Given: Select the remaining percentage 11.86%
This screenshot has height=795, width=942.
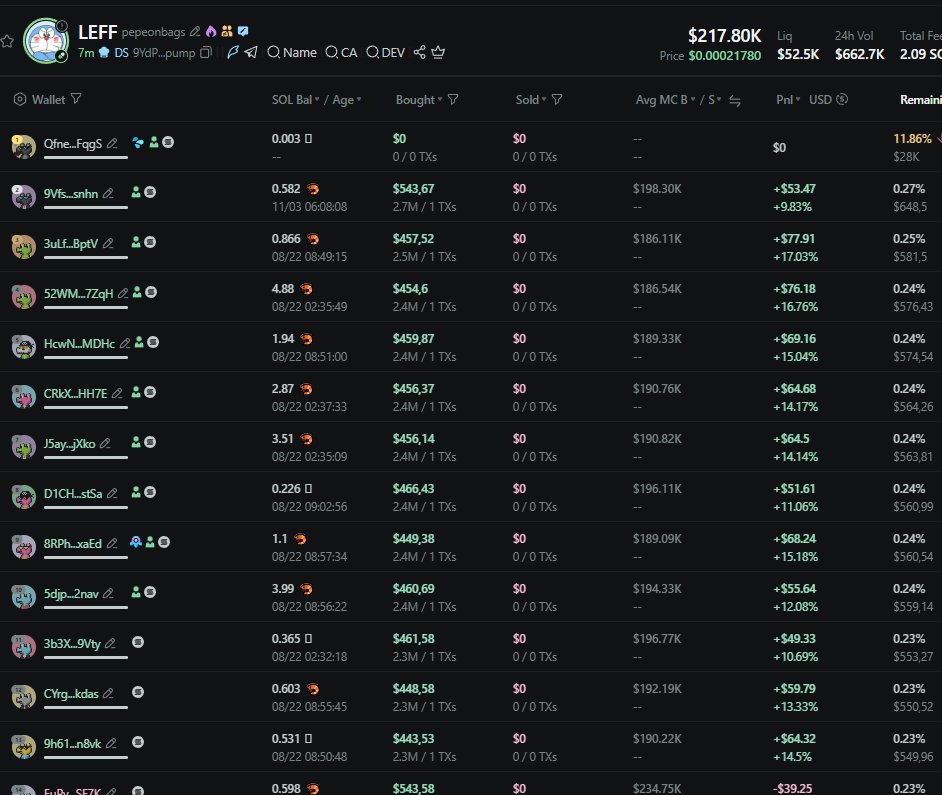Looking at the screenshot, I should (x=913, y=139).
